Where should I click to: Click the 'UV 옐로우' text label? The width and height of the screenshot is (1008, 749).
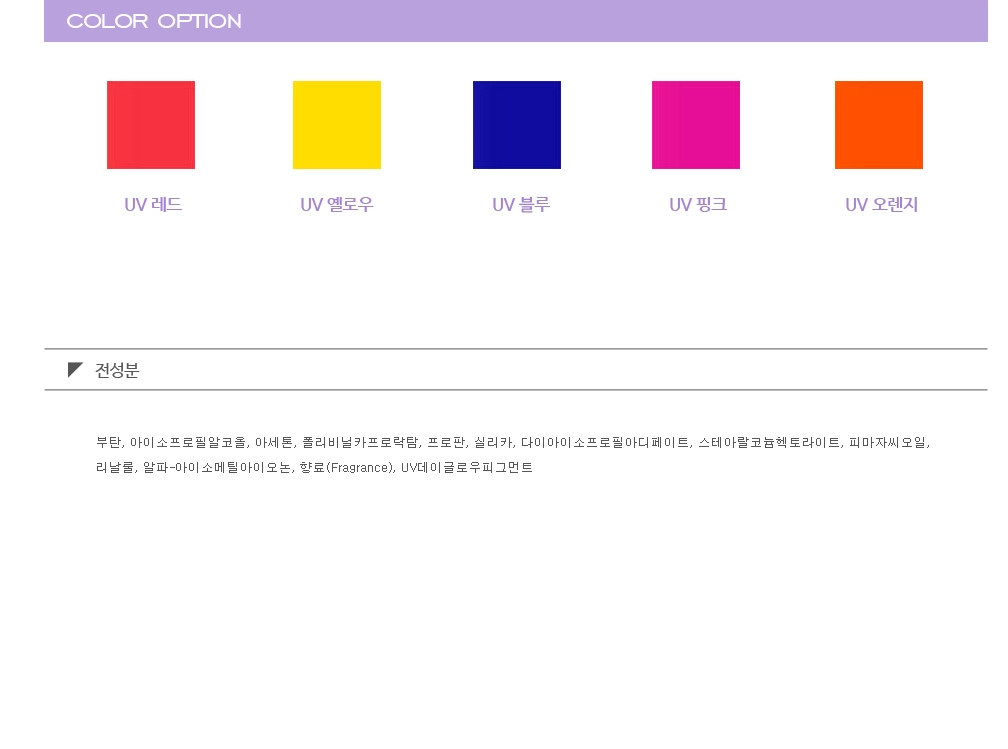pos(337,205)
